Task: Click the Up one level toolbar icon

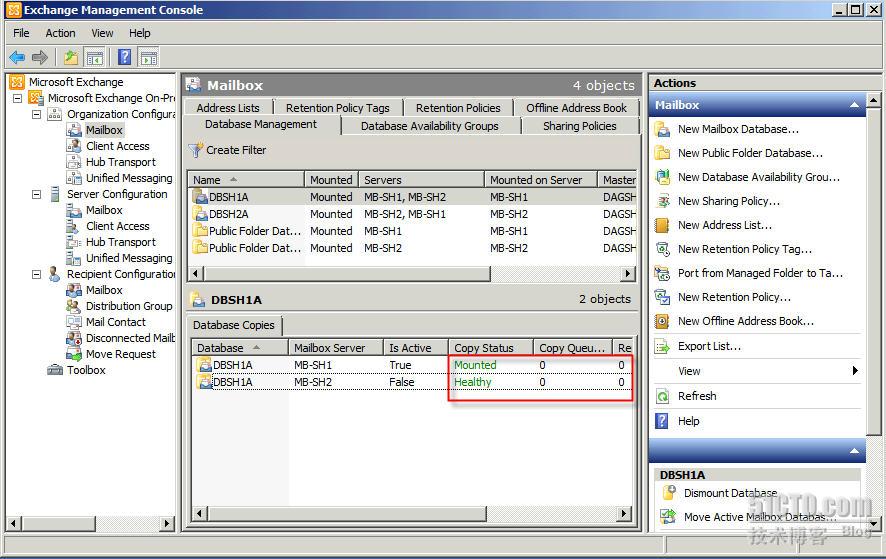Action: coord(71,57)
